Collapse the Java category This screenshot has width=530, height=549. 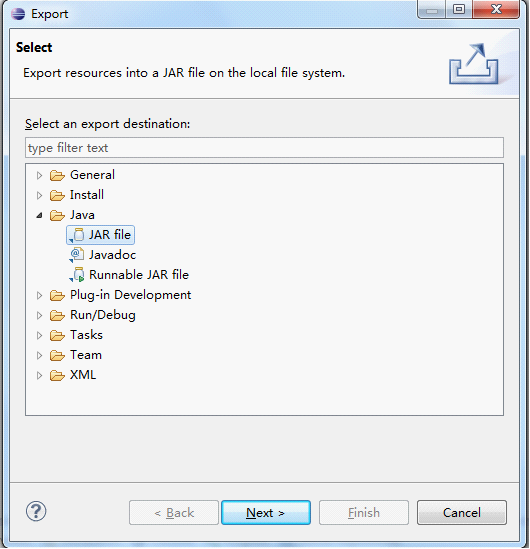point(39,215)
